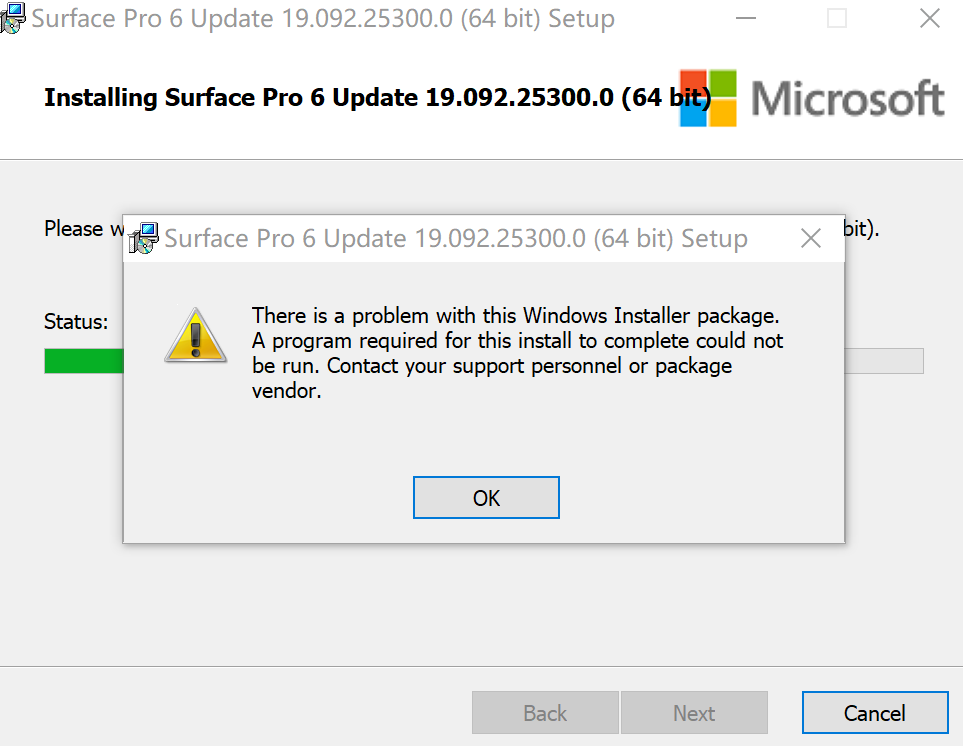Click the Cancel button
963x746 pixels.
874,713
